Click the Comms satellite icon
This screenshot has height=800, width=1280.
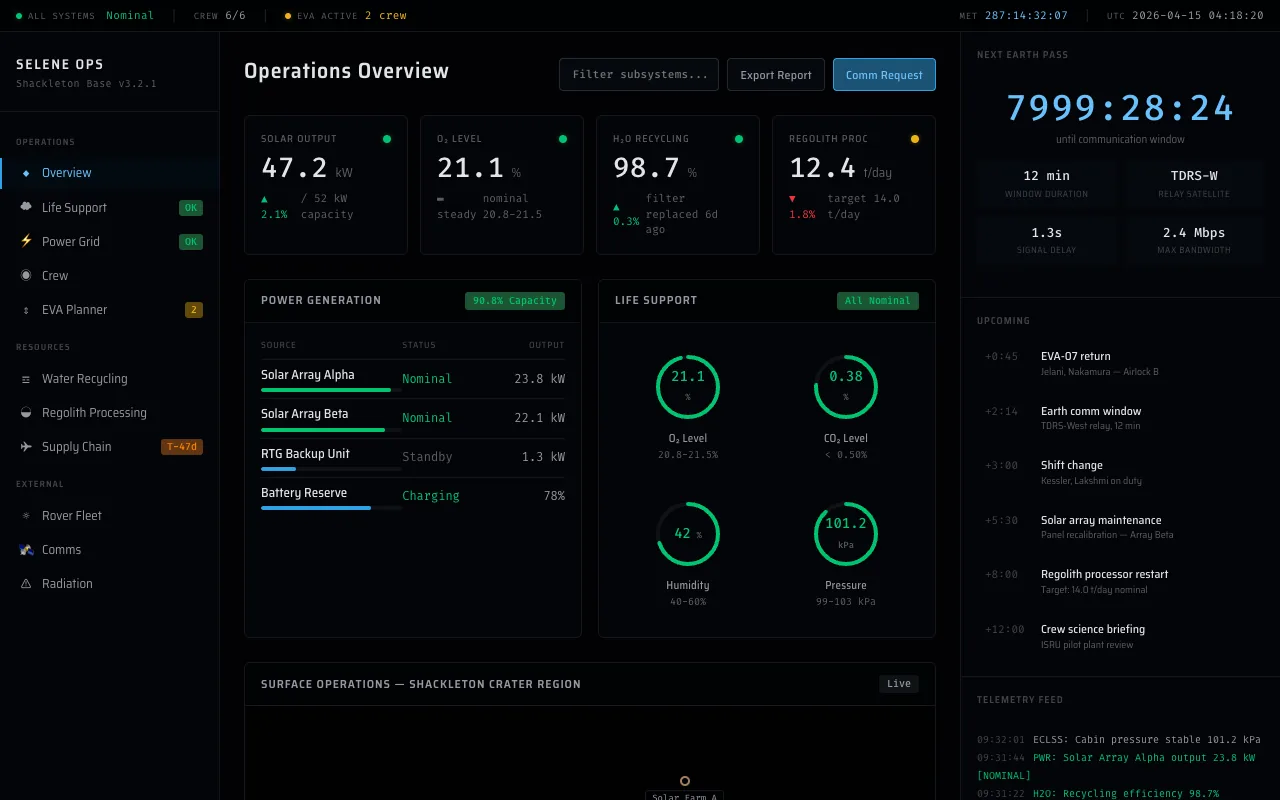coord(26,550)
